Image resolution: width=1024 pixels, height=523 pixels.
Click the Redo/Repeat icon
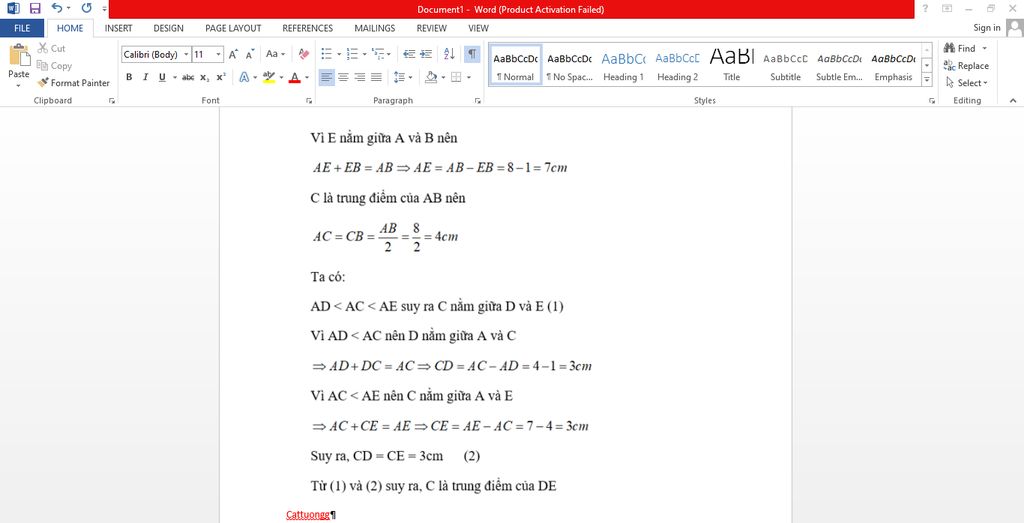click(x=87, y=8)
